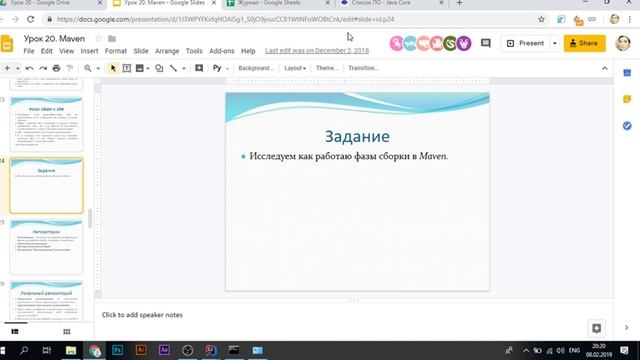The height and width of the screenshot is (360, 640).
Task: Insert an image with the Image icon
Action: (140, 68)
